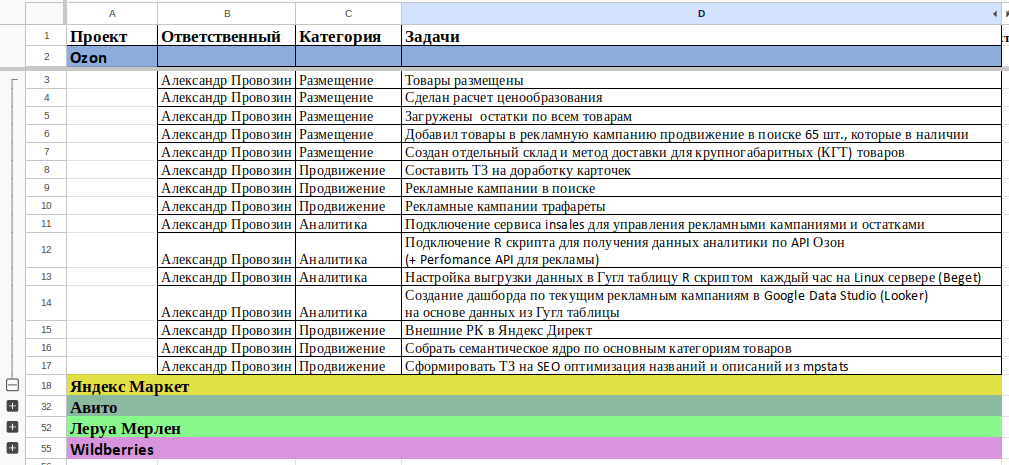Expand the Леруа Мерлен row group

(x=12, y=427)
